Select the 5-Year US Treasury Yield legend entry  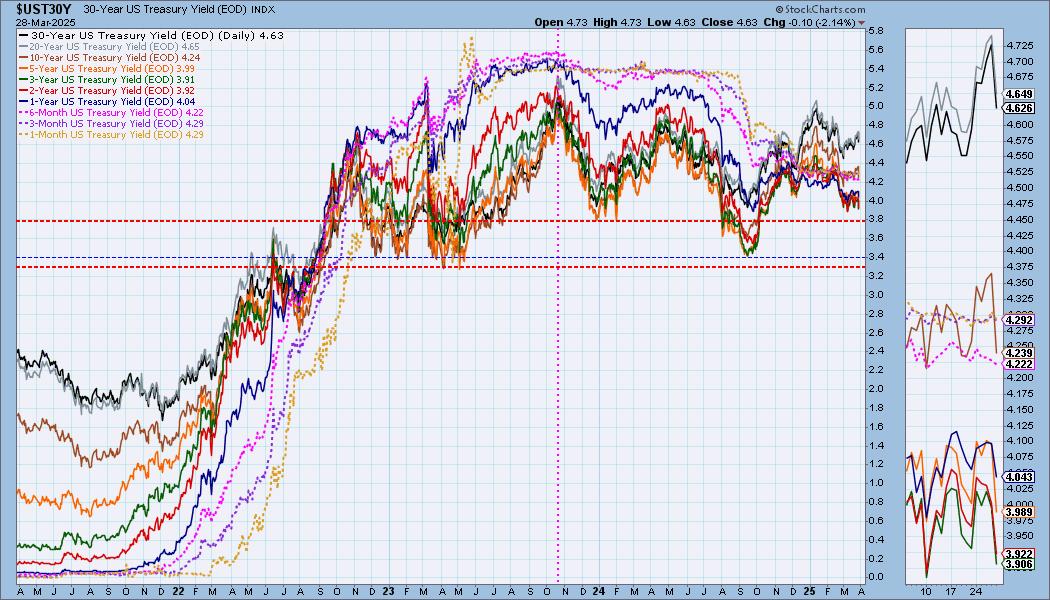click(x=107, y=68)
